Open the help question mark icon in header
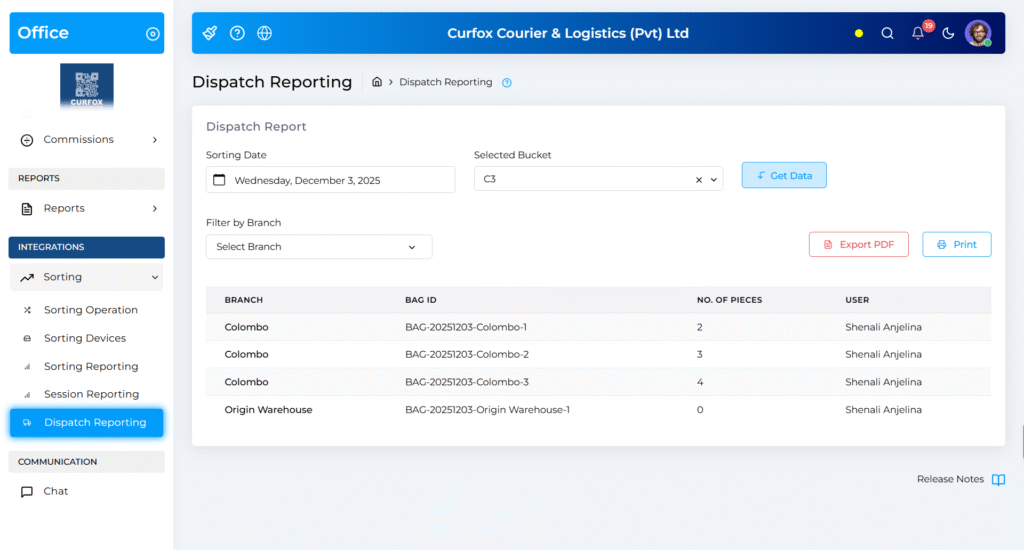Image resolution: width=1024 pixels, height=550 pixels. point(237,33)
